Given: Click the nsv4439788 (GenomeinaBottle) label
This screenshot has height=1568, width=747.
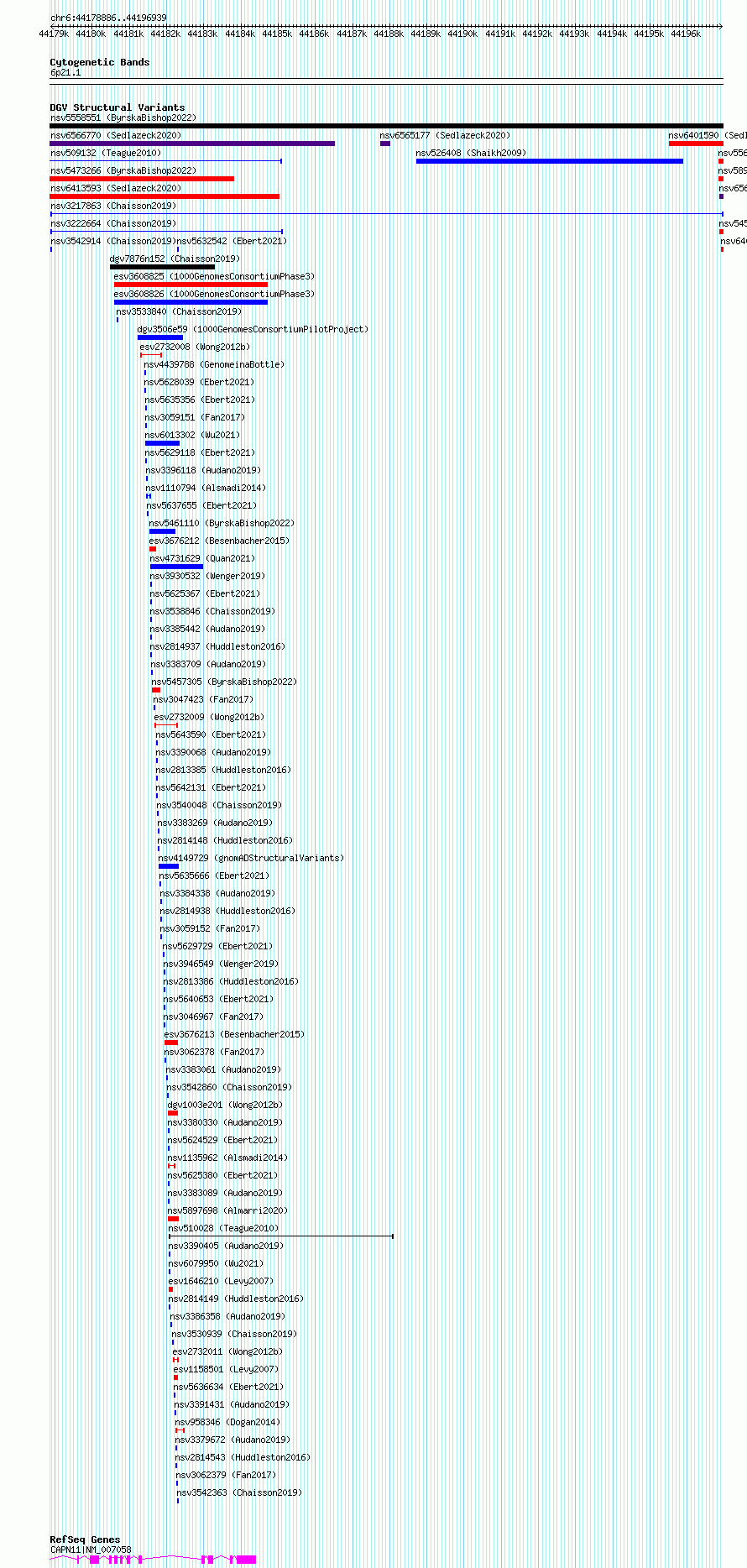Looking at the screenshot, I should 214,364.
